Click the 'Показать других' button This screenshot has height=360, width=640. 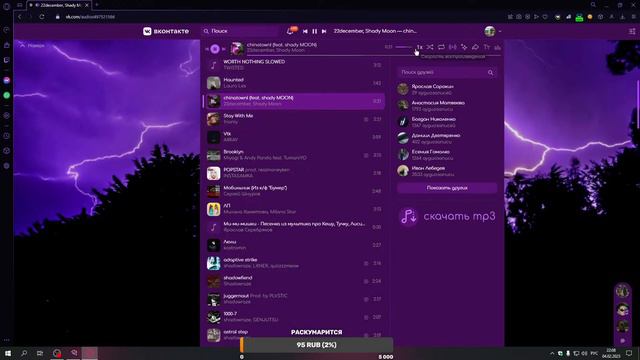coord(447,188)
